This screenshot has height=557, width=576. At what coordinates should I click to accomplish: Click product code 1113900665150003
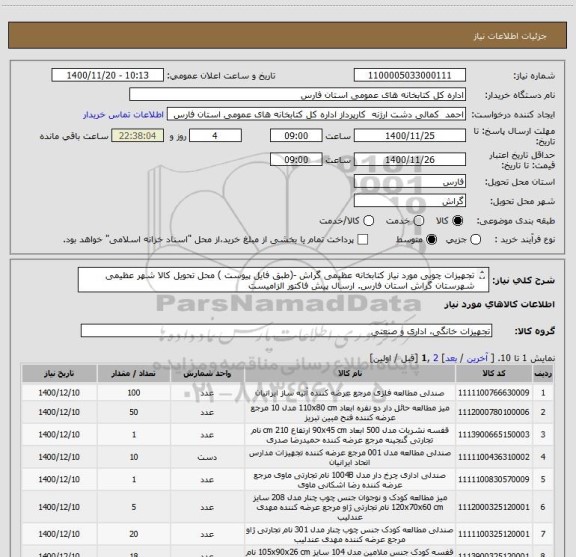click(494, 435)
